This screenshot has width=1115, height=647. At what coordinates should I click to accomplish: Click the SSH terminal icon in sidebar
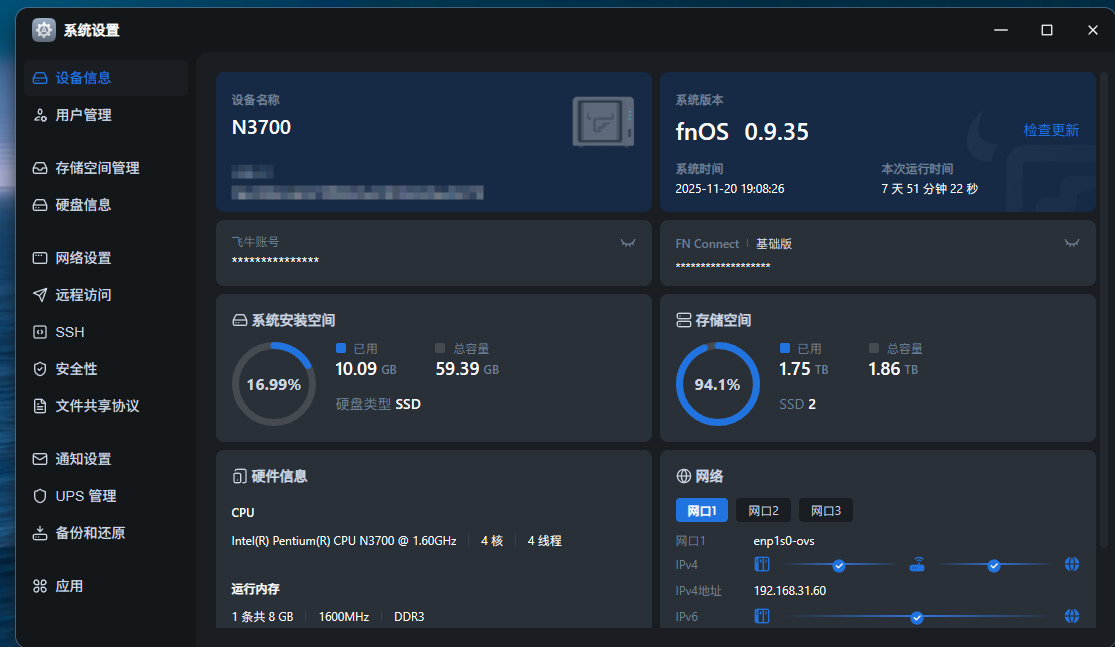pos(40,332)
